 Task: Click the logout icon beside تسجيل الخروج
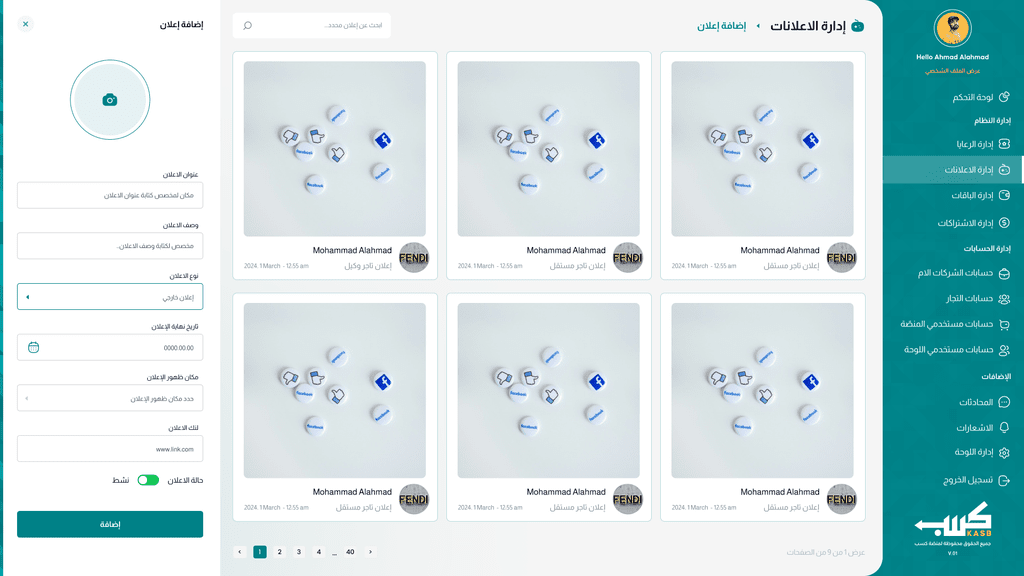pos(1004,480)
